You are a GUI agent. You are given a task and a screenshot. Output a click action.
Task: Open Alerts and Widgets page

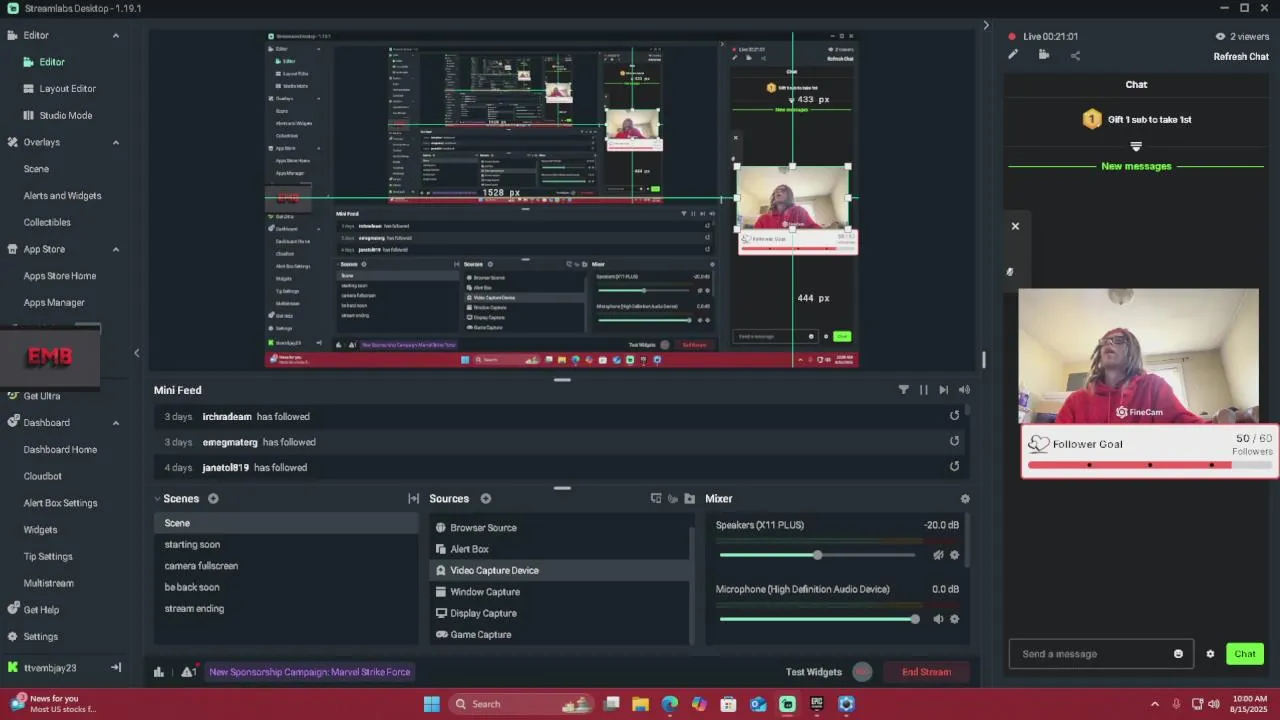[62, 196]
